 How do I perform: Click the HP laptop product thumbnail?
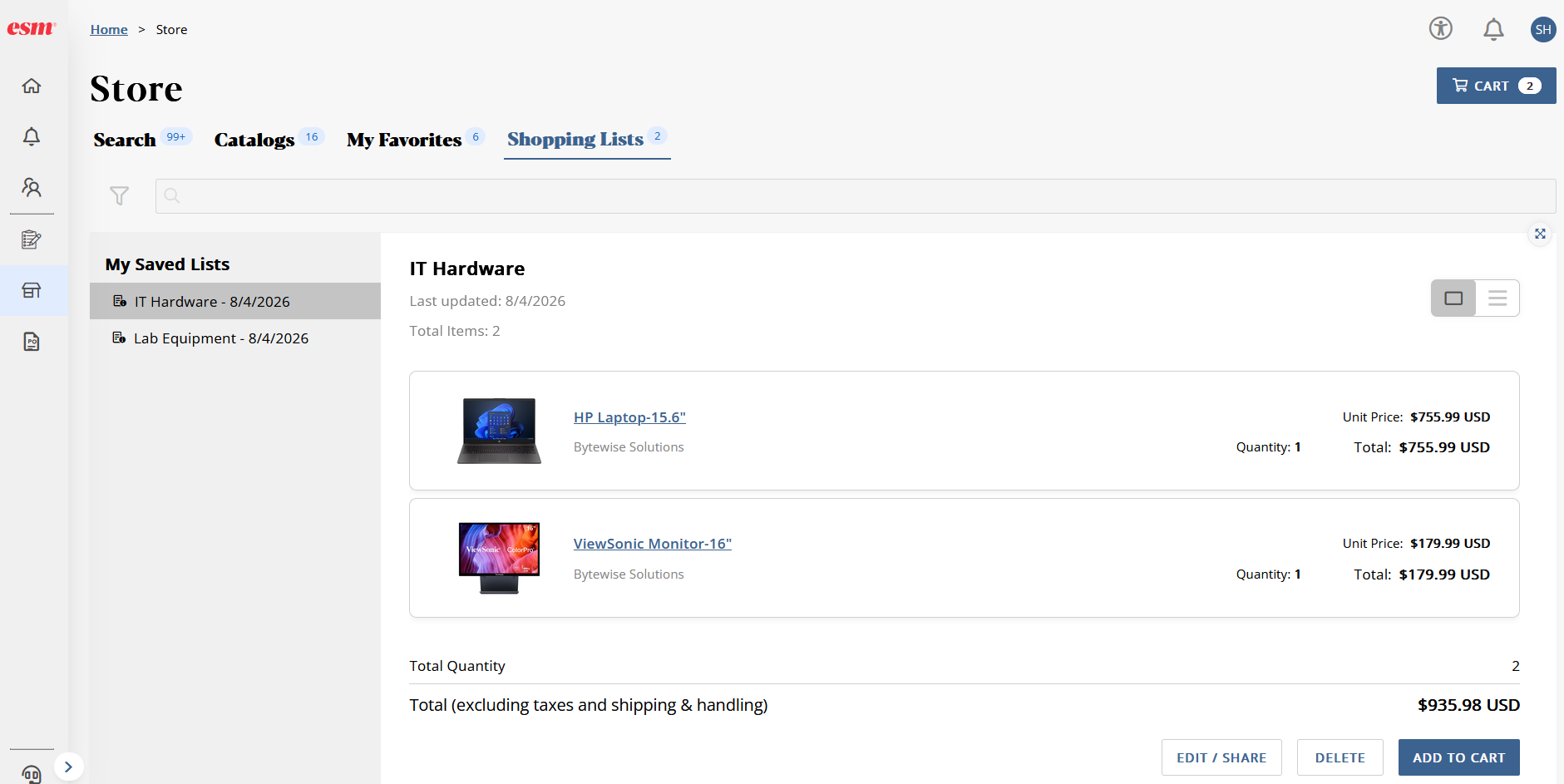pyautogui.click(x=499, y=431)
